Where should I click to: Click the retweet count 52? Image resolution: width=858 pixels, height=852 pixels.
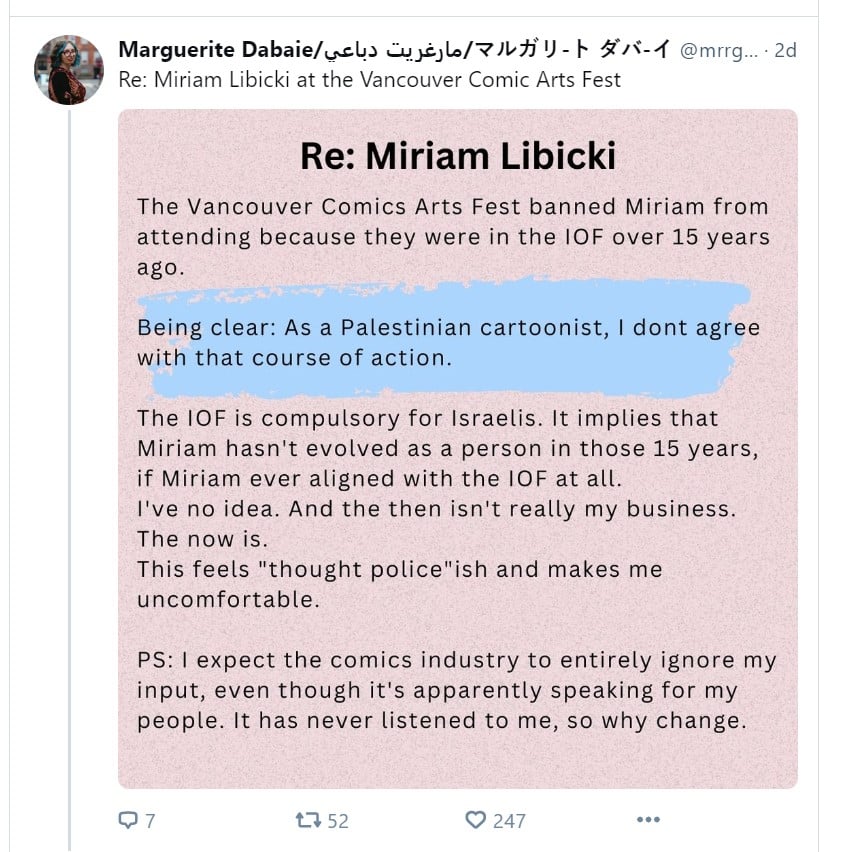point(338,821)
